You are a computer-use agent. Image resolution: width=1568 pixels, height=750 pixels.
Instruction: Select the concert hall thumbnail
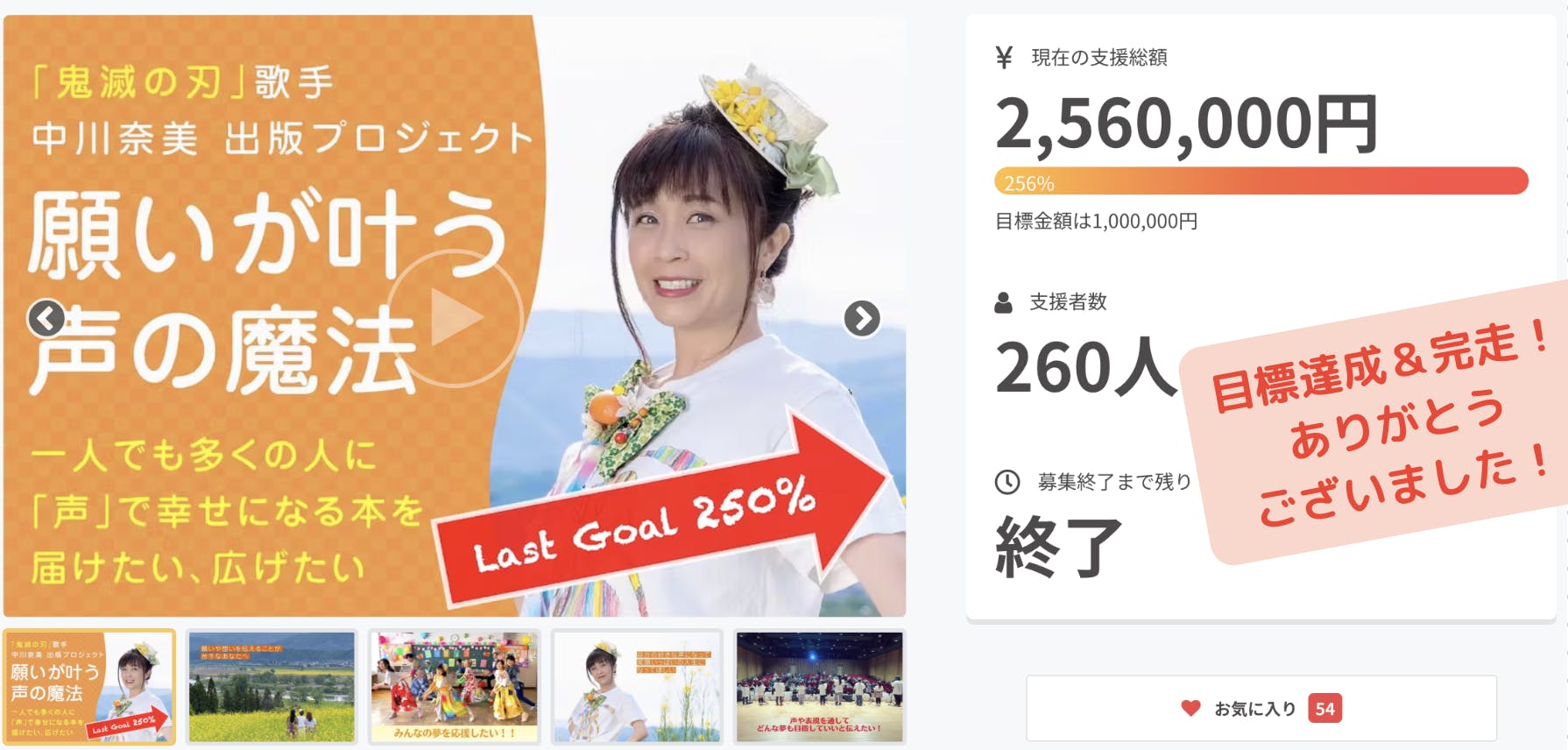point(820,687)
